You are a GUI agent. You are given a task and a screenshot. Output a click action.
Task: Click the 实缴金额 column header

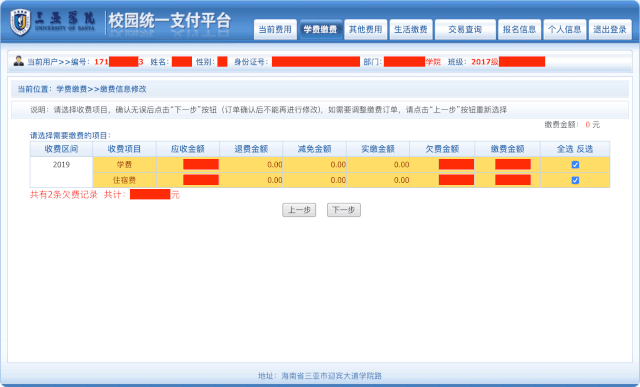[378, 149]
